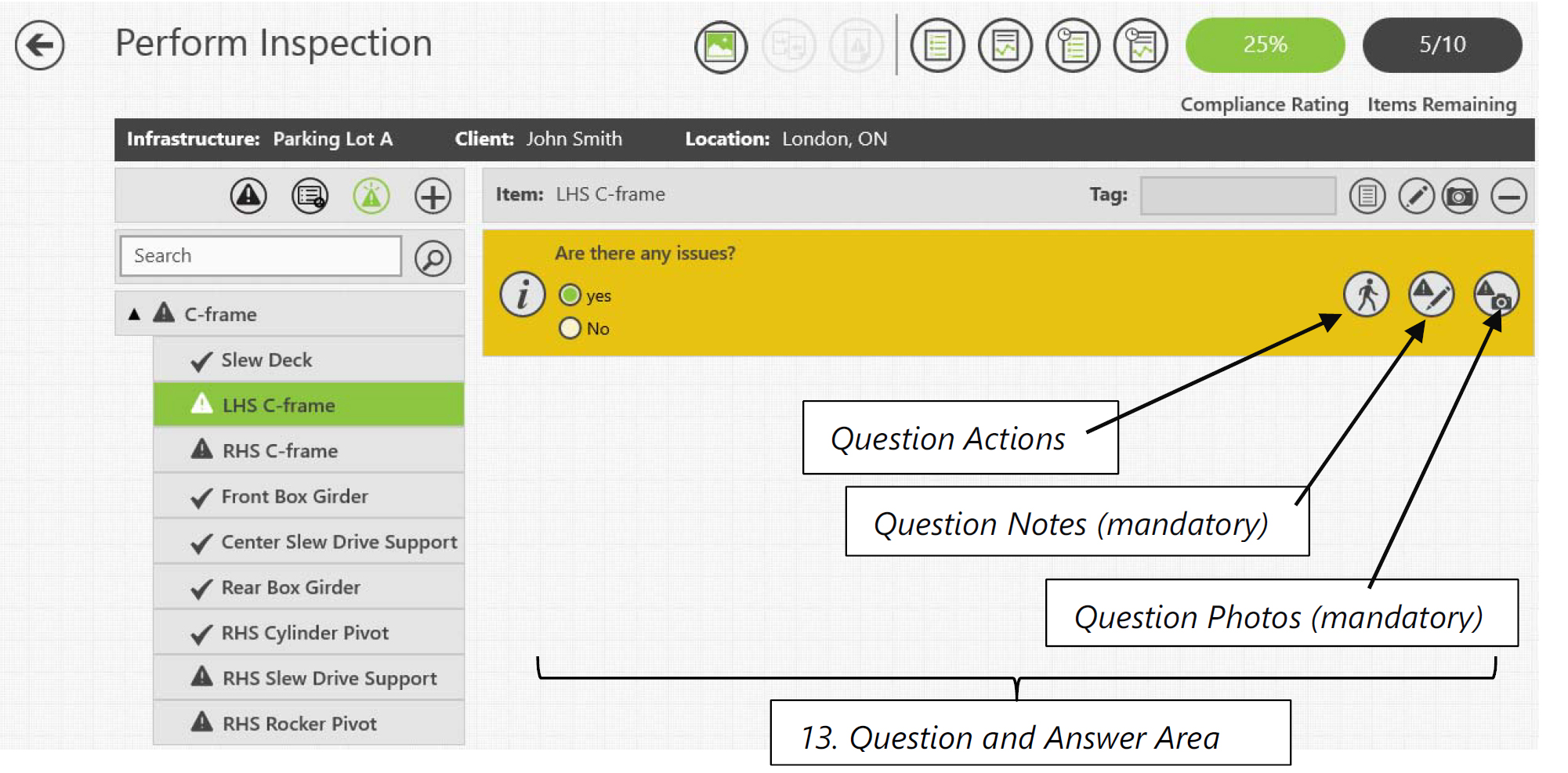1568x773 pixels.
Task: Click the item edit pencil icon
Action: (x=1415, y=196)
